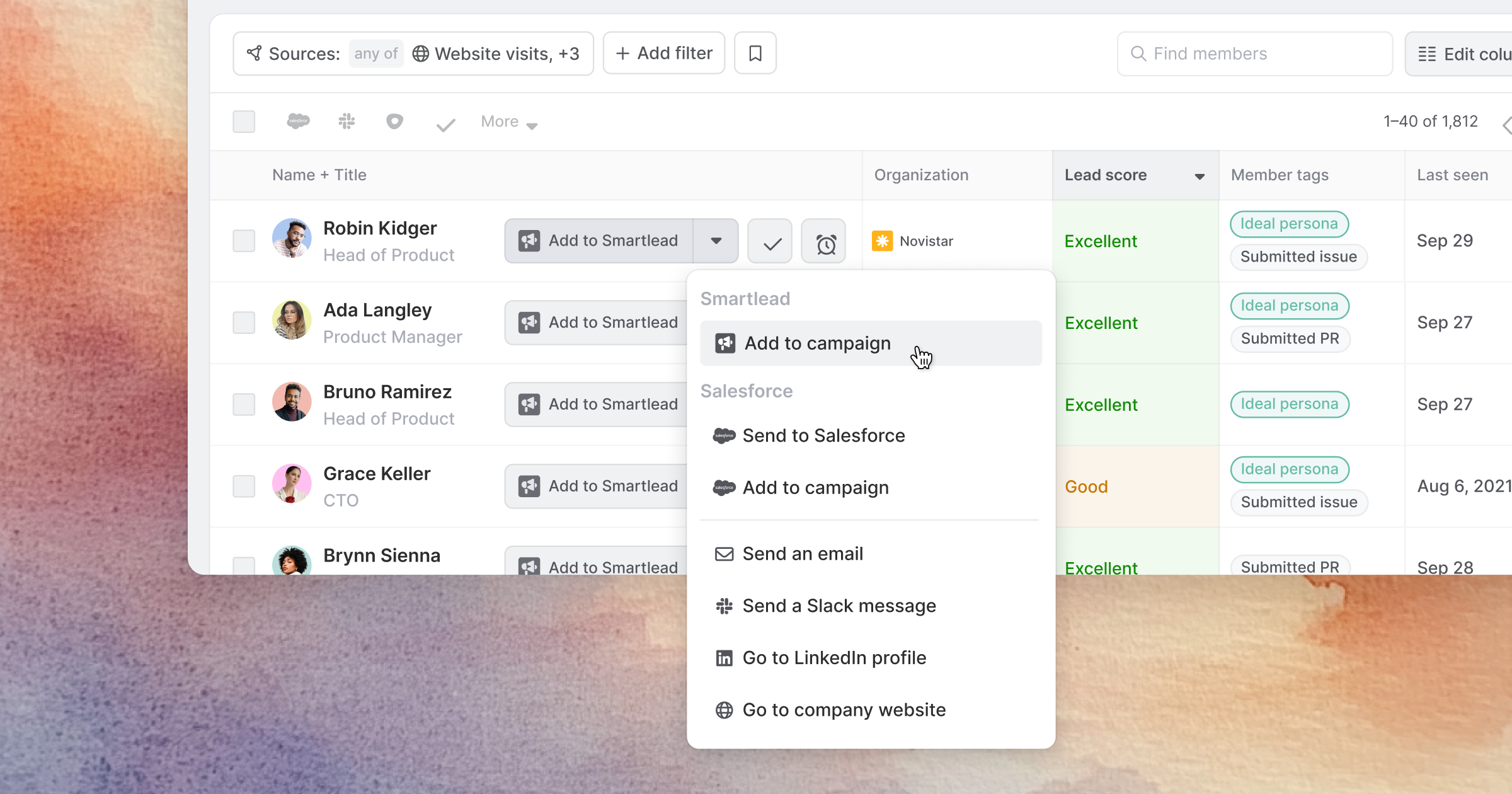Click the shield icon in bulk toolbar
The width and height of the screenshot is (1512, 794).
pos(394,121)
